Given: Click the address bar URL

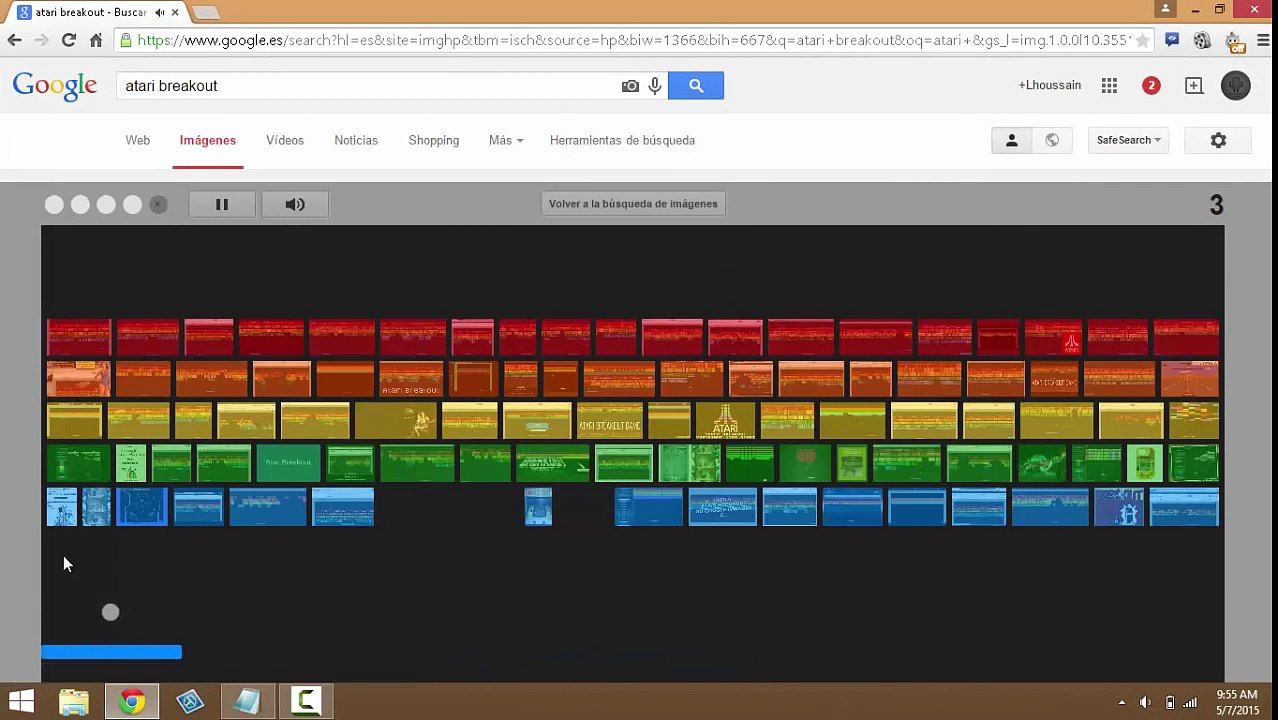Looking at the screenshot, I should coord(632,40).
